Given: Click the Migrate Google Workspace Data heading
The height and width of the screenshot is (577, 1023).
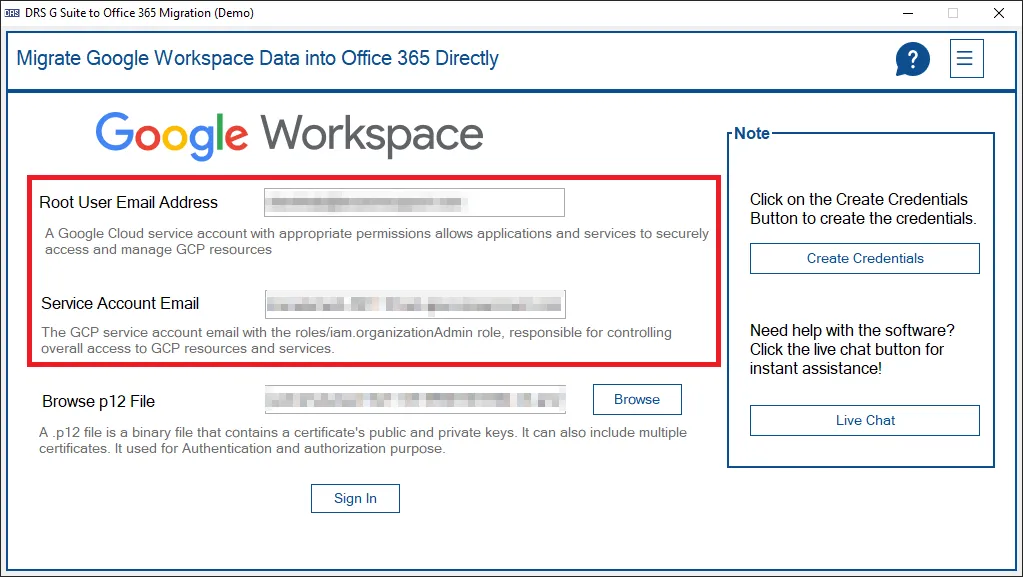Looking at the screenshot, I should 257,58.
